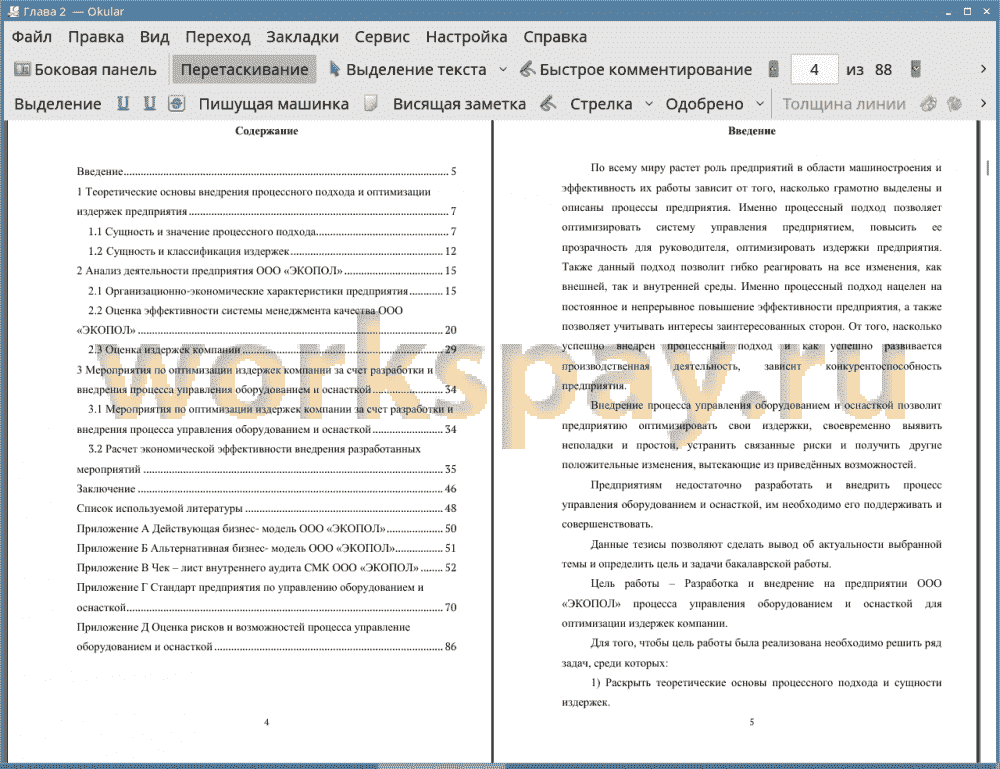Click the Okular app icon in title bar
Viewport: 1000px width, 769px height.
(13, 11)
